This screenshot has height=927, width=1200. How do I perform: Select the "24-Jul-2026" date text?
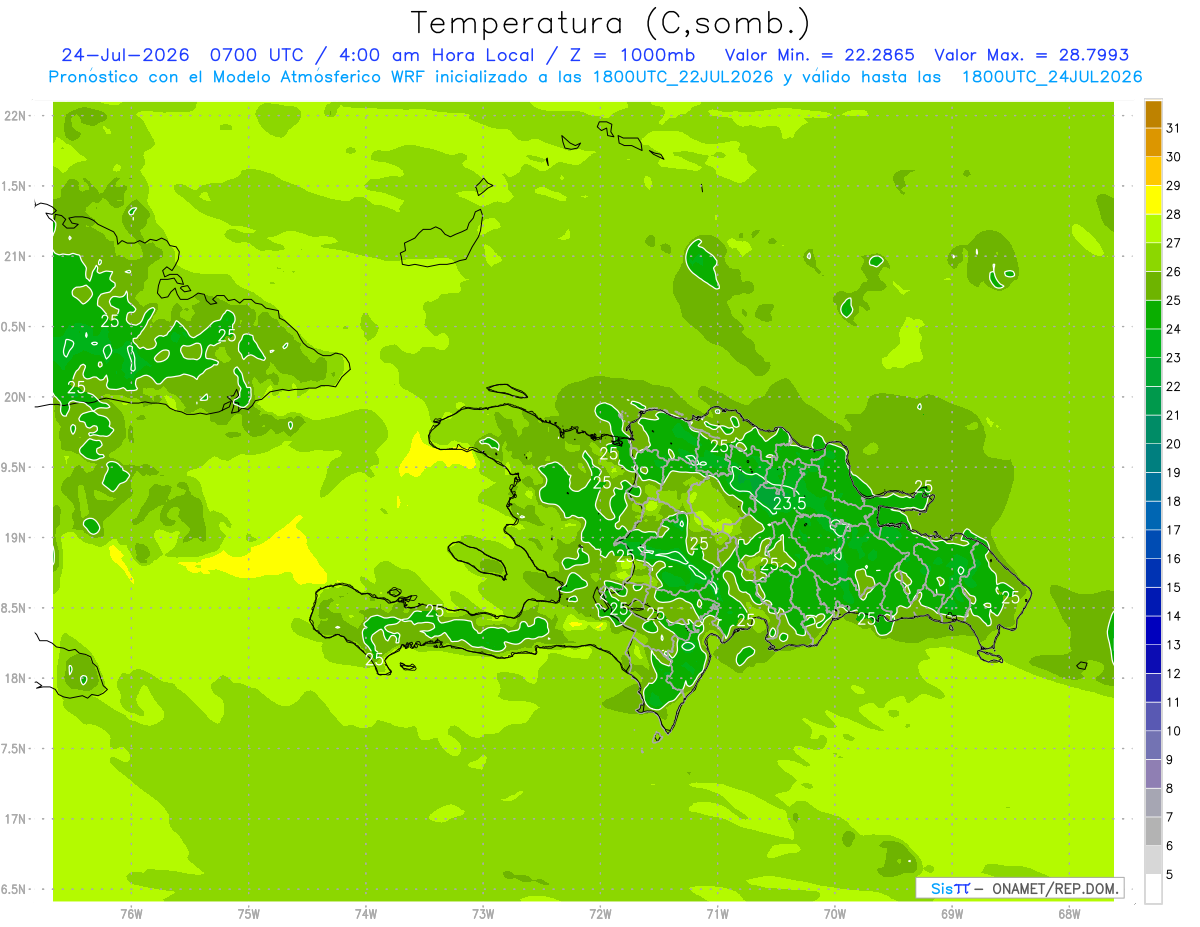click(125, 55)
